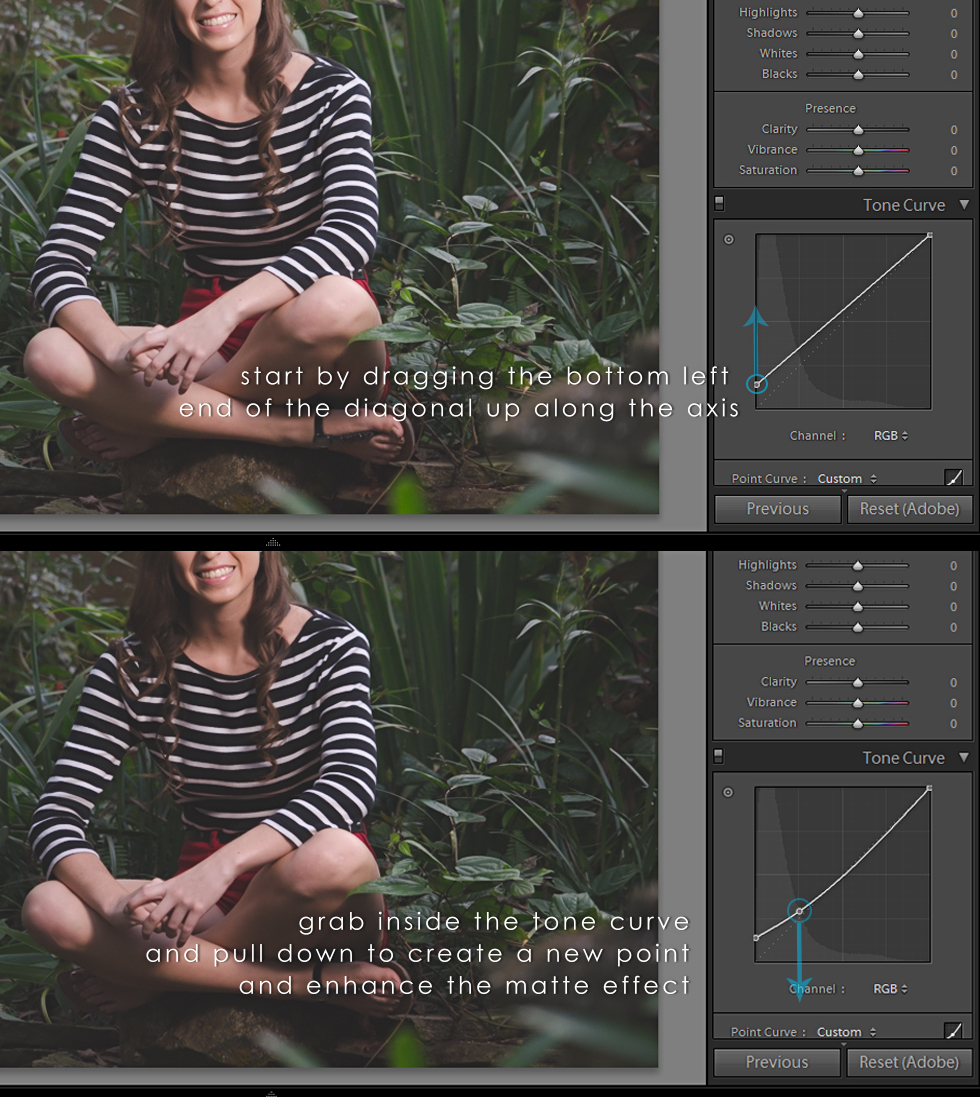Select the targeted adjustment tool in the upper Tone Curve panel
This screenshot has height=1097, width=980.
point(728,240)
